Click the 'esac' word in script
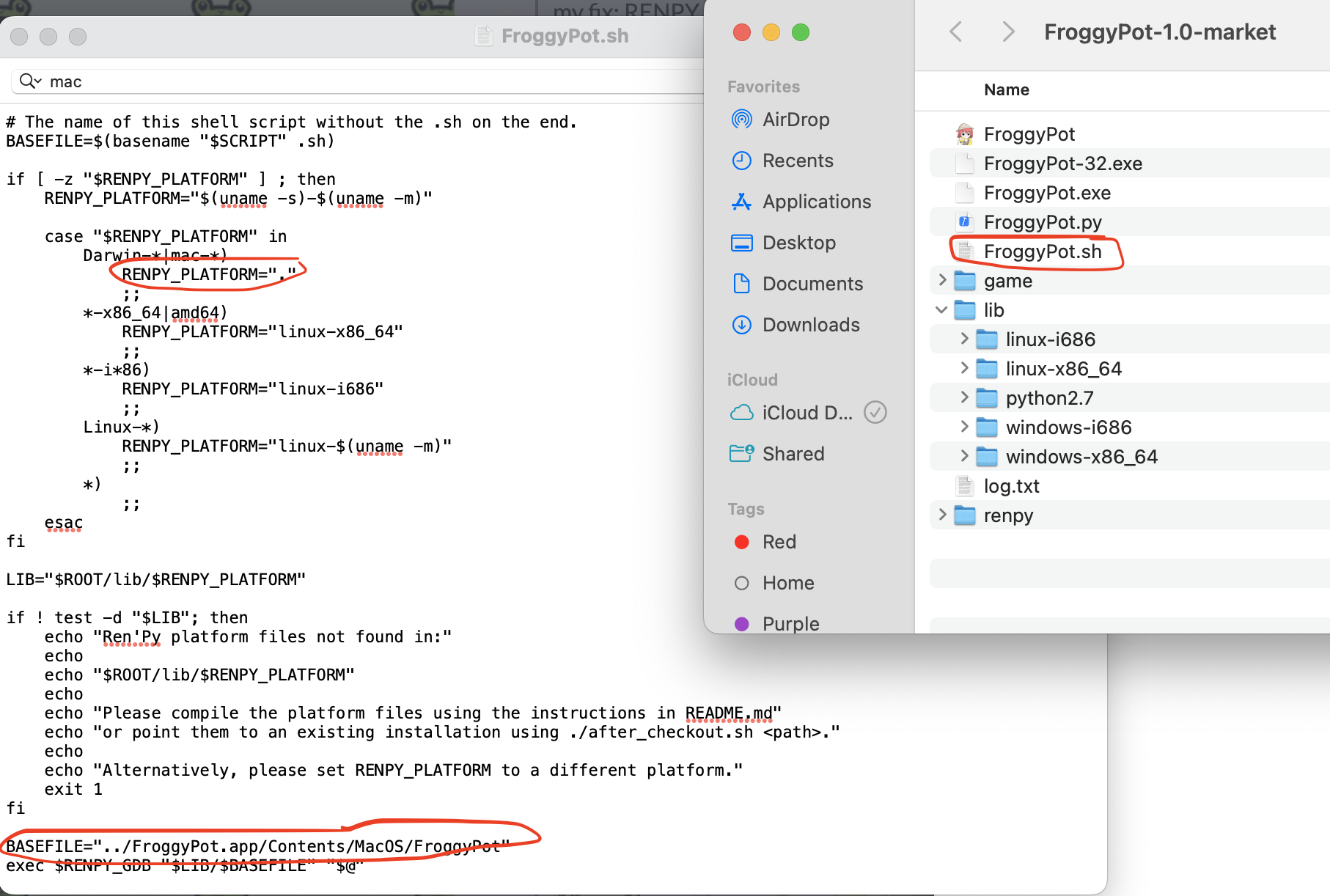 click(63, 522)
